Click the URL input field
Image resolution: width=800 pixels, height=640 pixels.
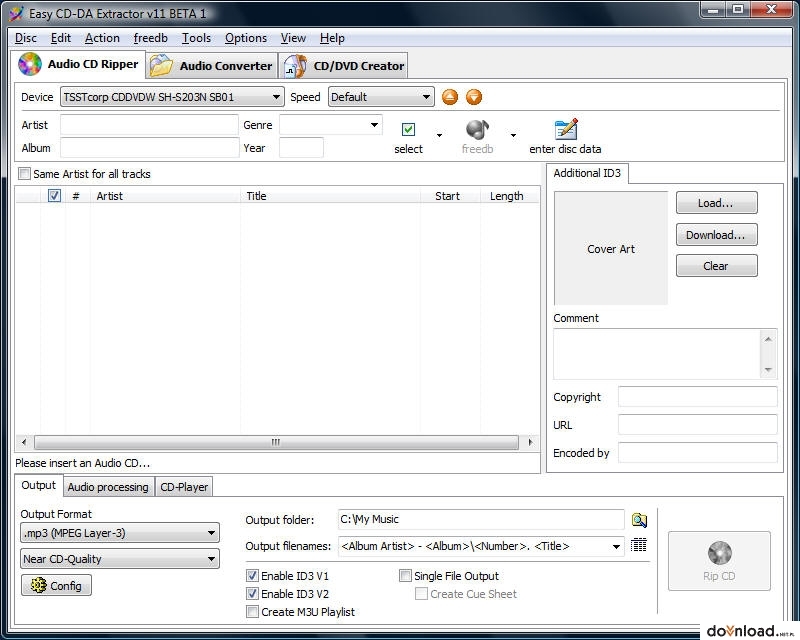697,425
